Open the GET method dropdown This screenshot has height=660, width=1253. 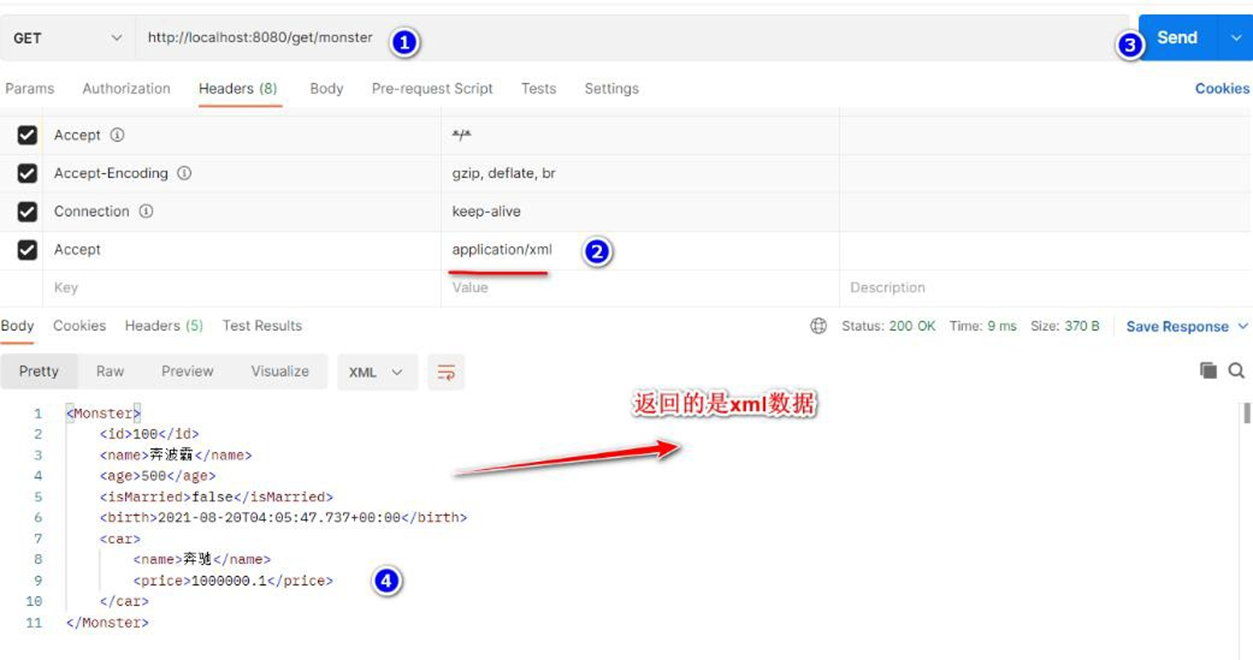tap(67, 38)
